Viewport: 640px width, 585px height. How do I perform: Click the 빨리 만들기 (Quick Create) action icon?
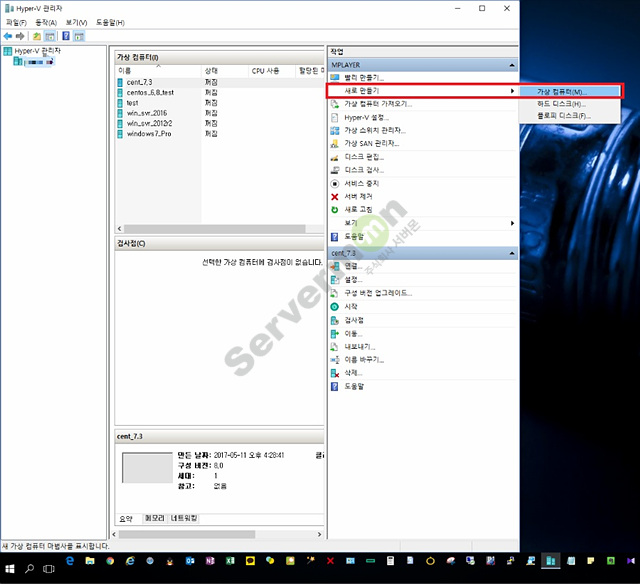click(335, 78)
